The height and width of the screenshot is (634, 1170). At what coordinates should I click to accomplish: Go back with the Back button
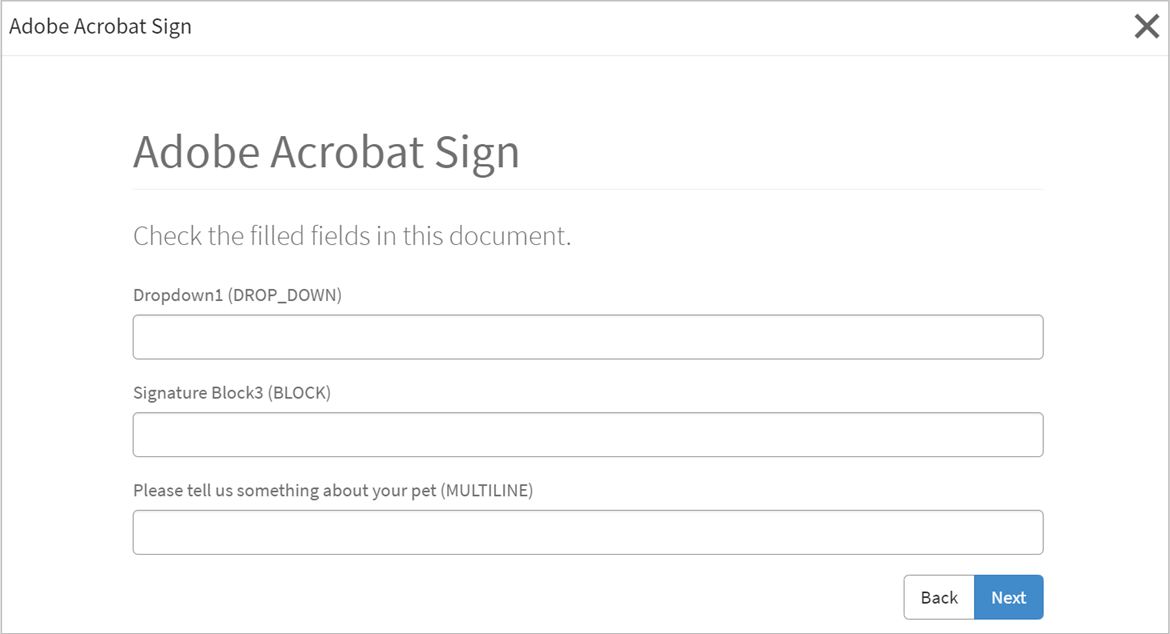point(939,597)
